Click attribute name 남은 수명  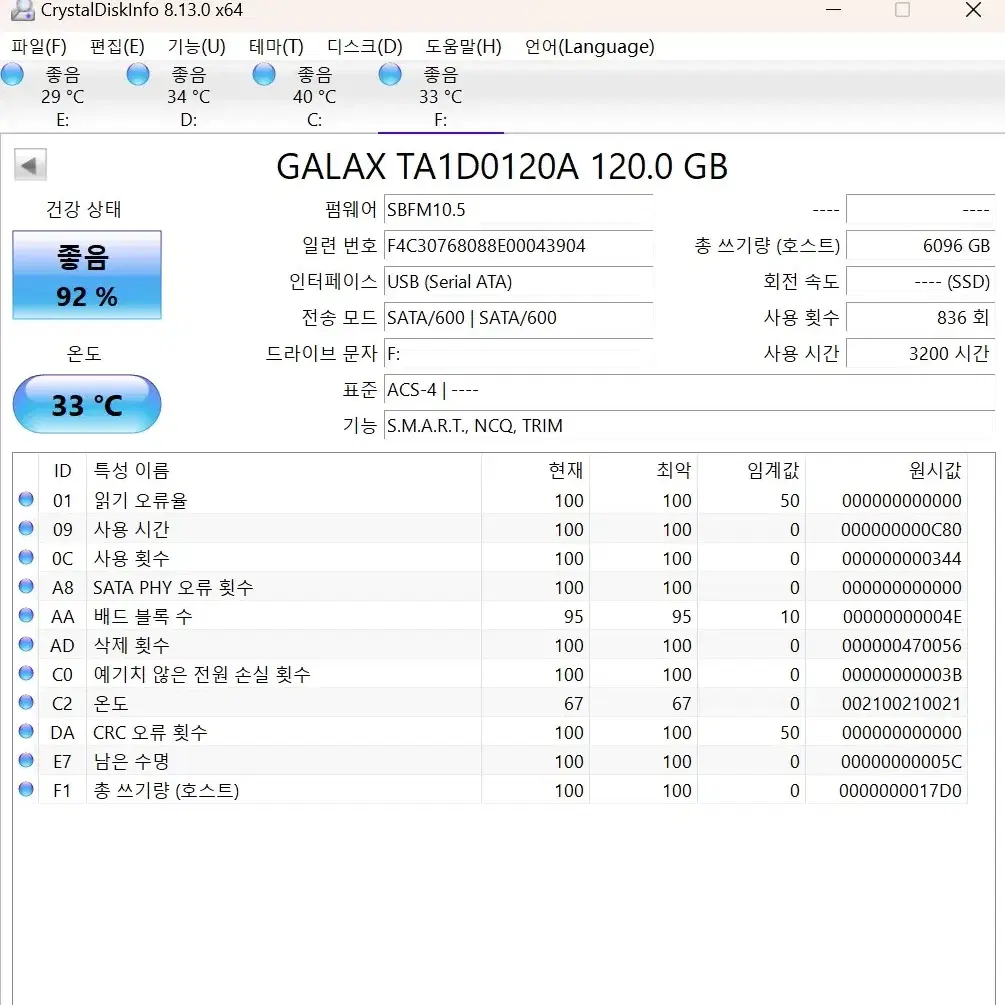coord(131,761)
